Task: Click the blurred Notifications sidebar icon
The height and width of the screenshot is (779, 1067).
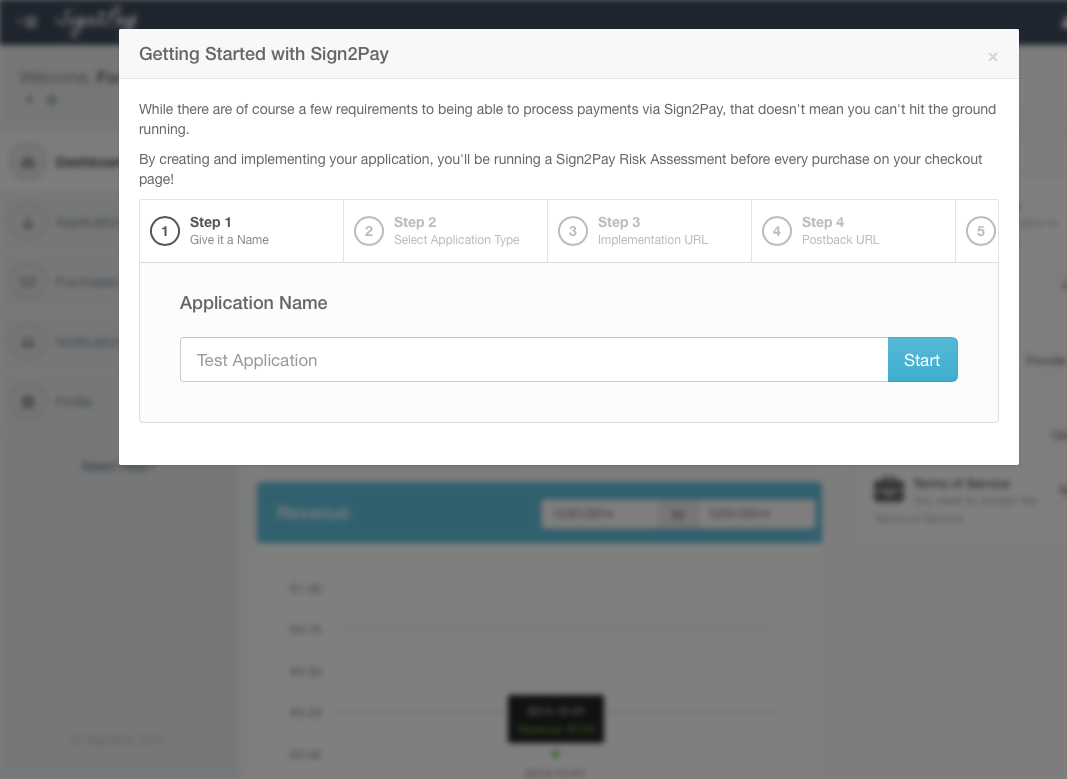Action: coord(28,342)
